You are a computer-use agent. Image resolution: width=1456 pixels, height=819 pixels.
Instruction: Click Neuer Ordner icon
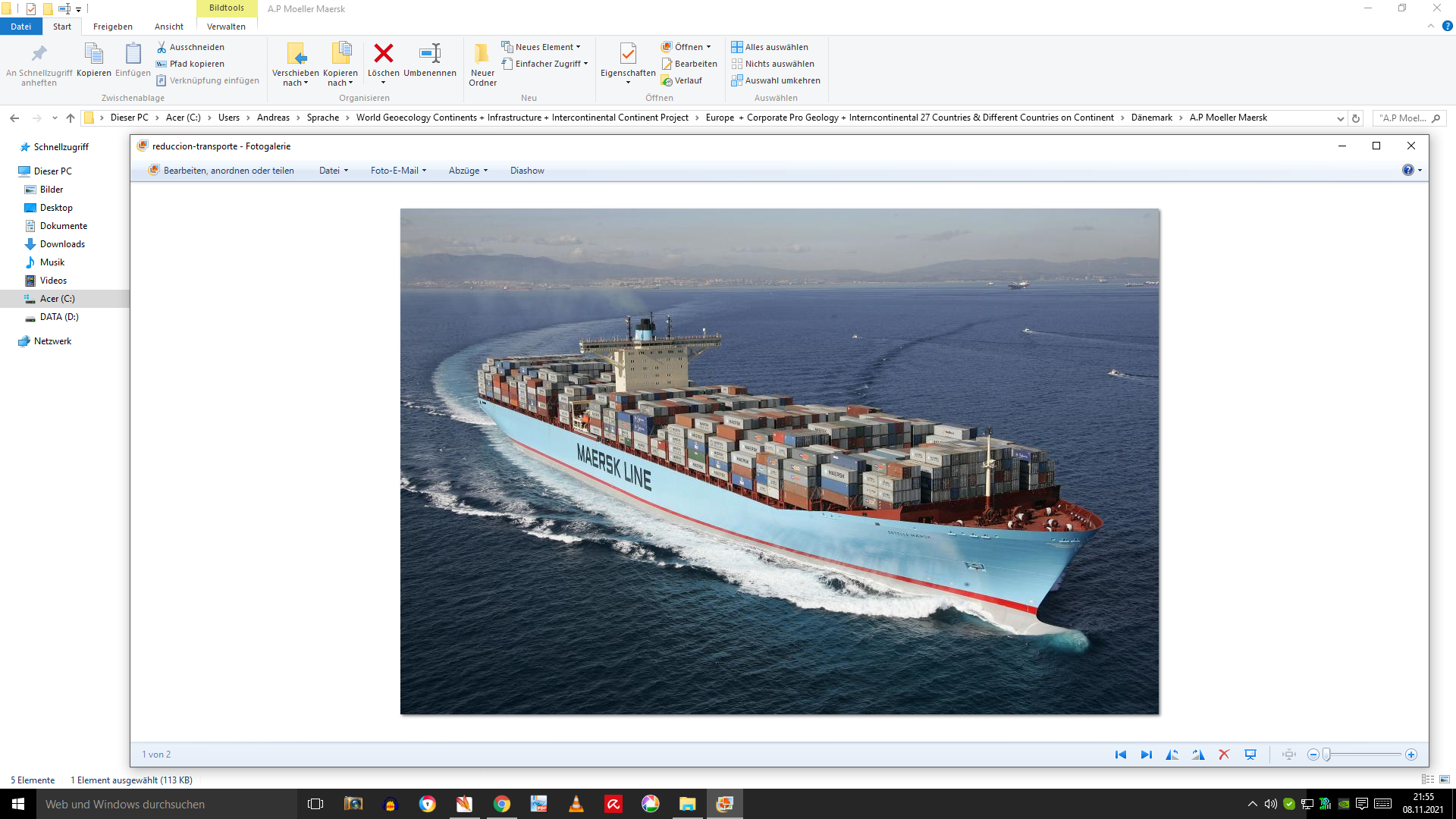click(x=482, y=54)
